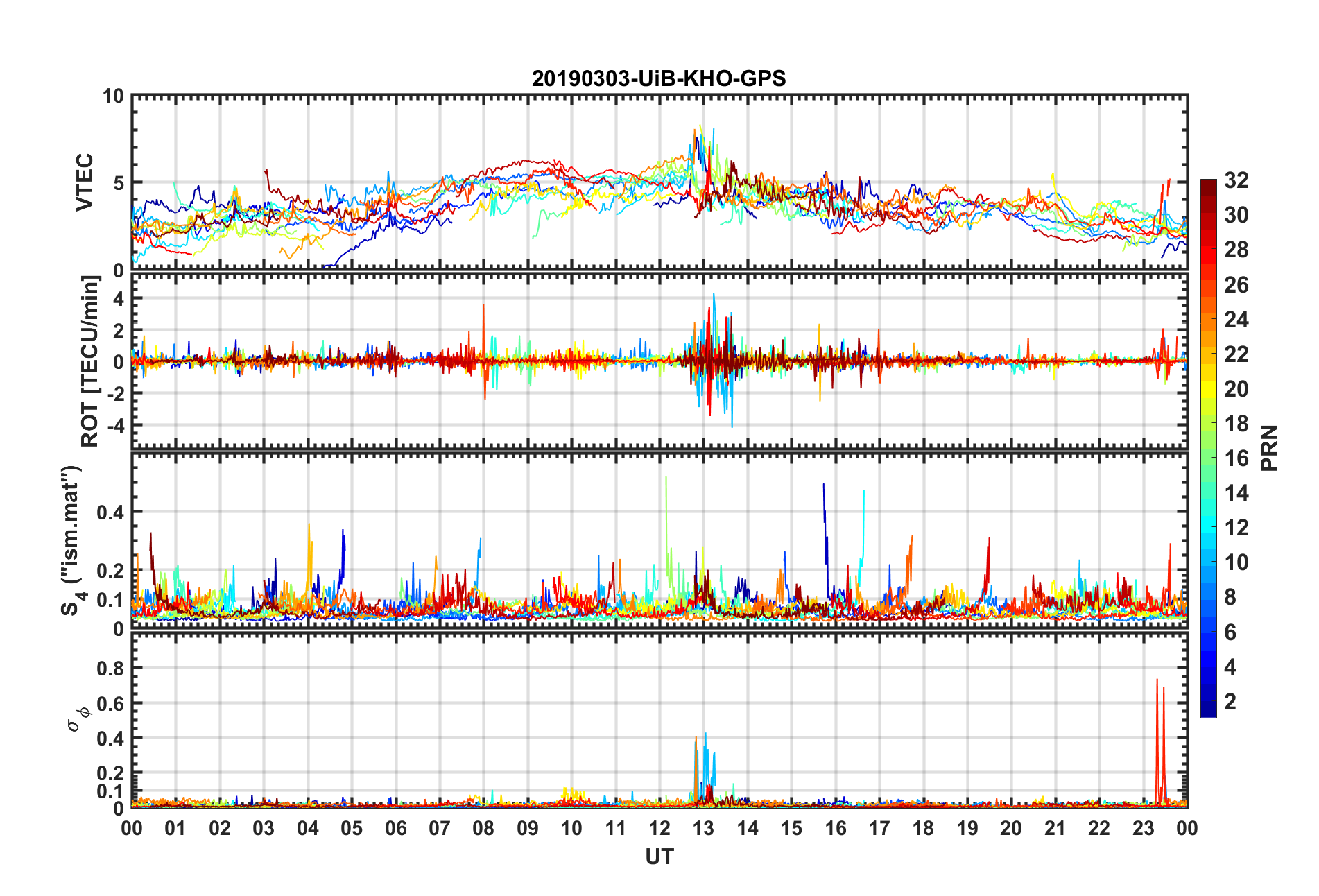Click colorbar tick label 12
This screenshot has width=1319, height=896.
tap(1236, 528)
